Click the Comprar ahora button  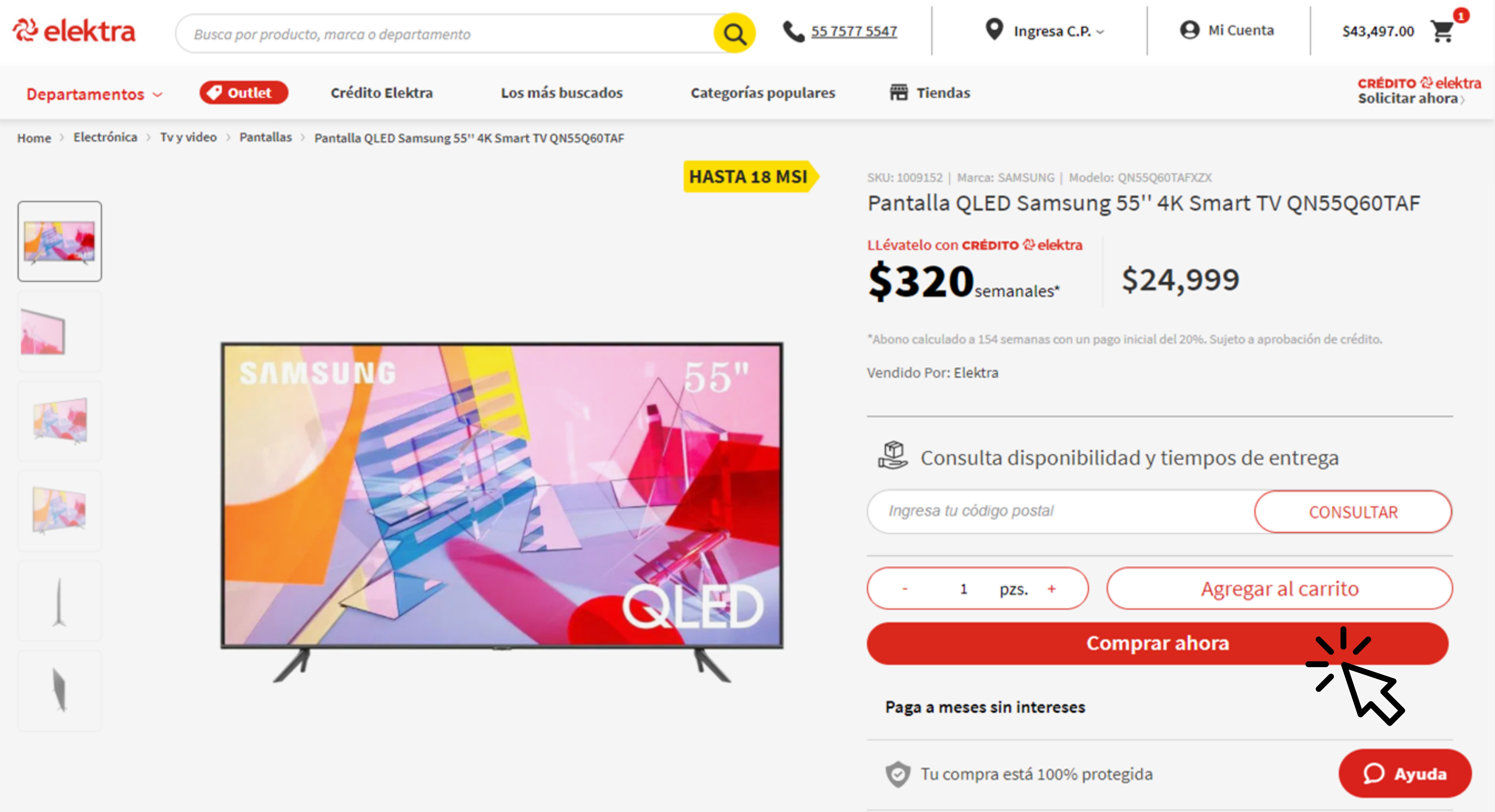pos(1157,643)
